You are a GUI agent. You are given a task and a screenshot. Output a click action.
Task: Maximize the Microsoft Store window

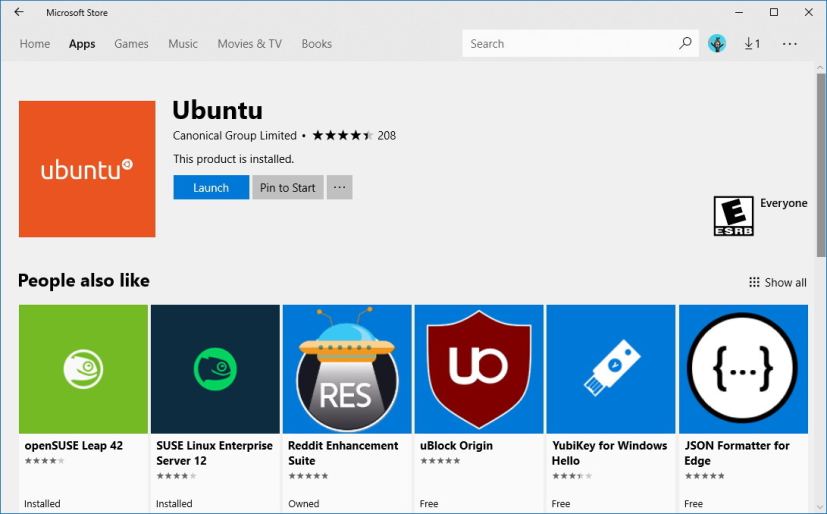[774, 12]
